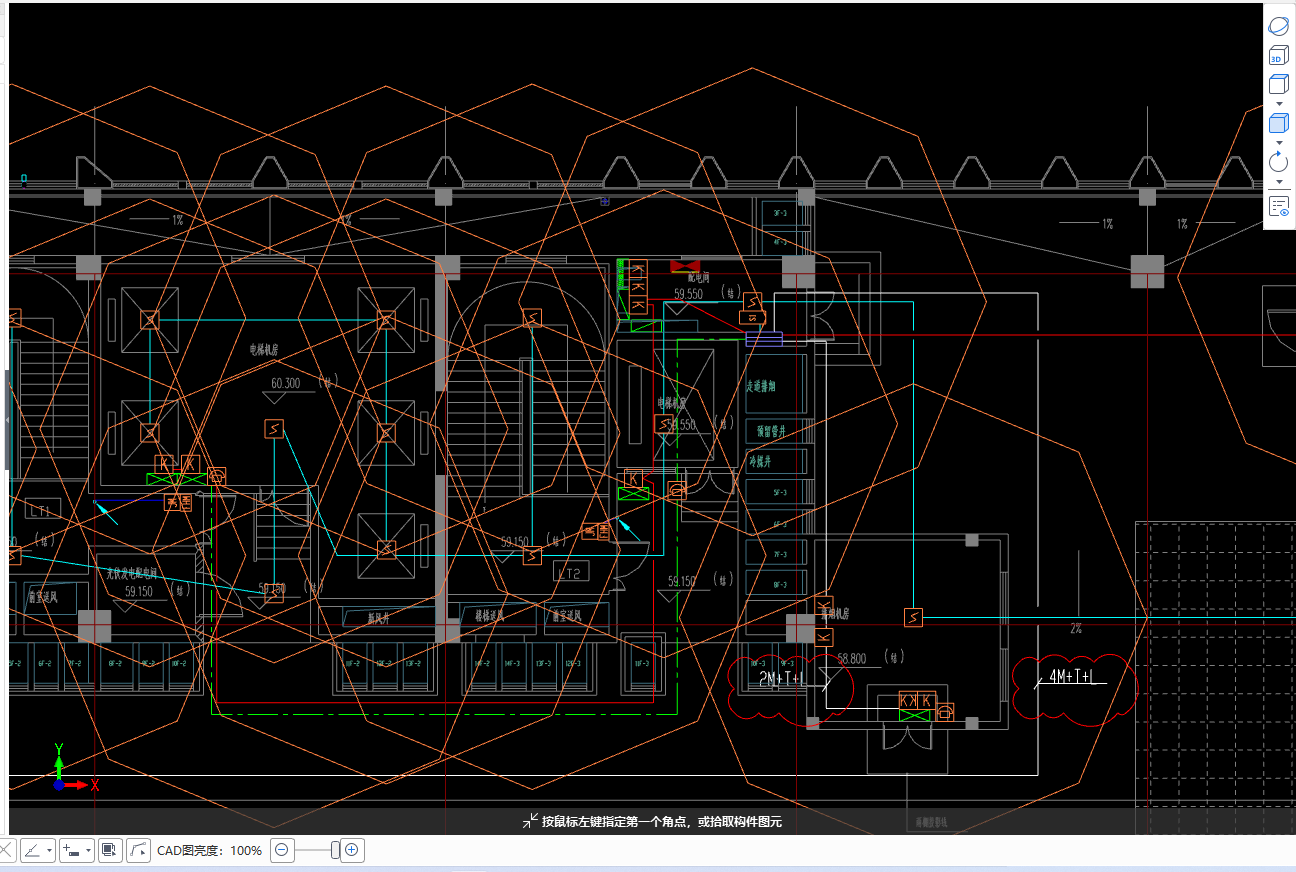
Task: Click the 60.300 elevation text
Action: coord(285,383)
